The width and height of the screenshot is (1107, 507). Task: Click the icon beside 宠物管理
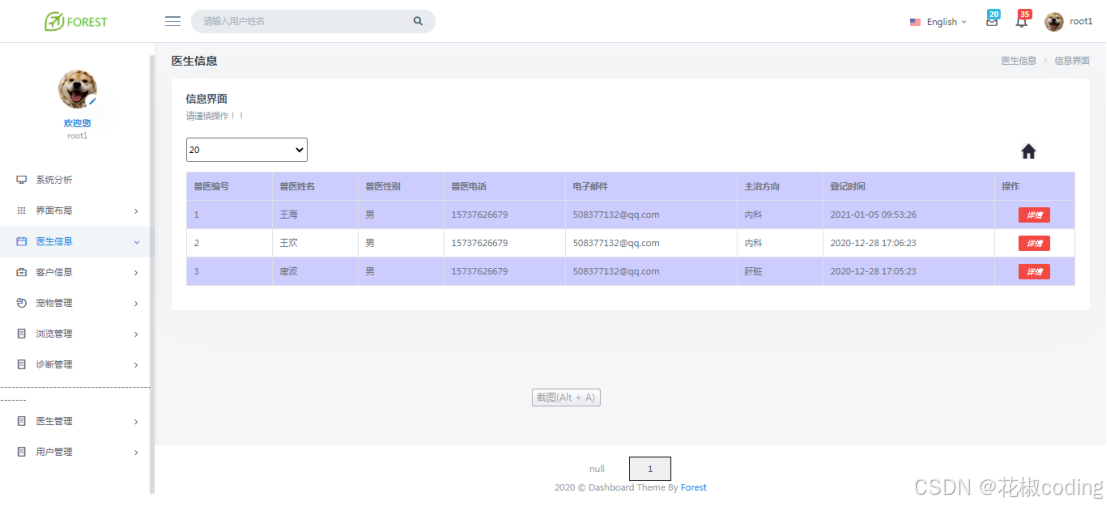(21, 303)
